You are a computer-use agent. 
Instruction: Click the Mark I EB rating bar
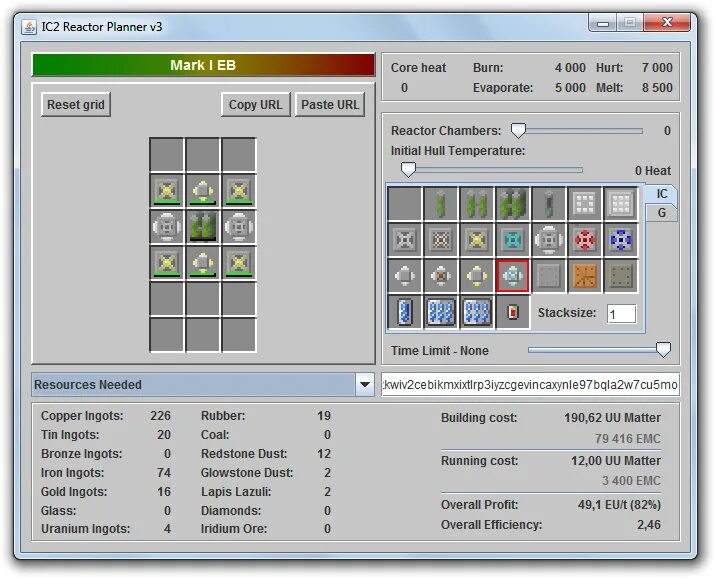pyautogui.click(x=203, y=65)
